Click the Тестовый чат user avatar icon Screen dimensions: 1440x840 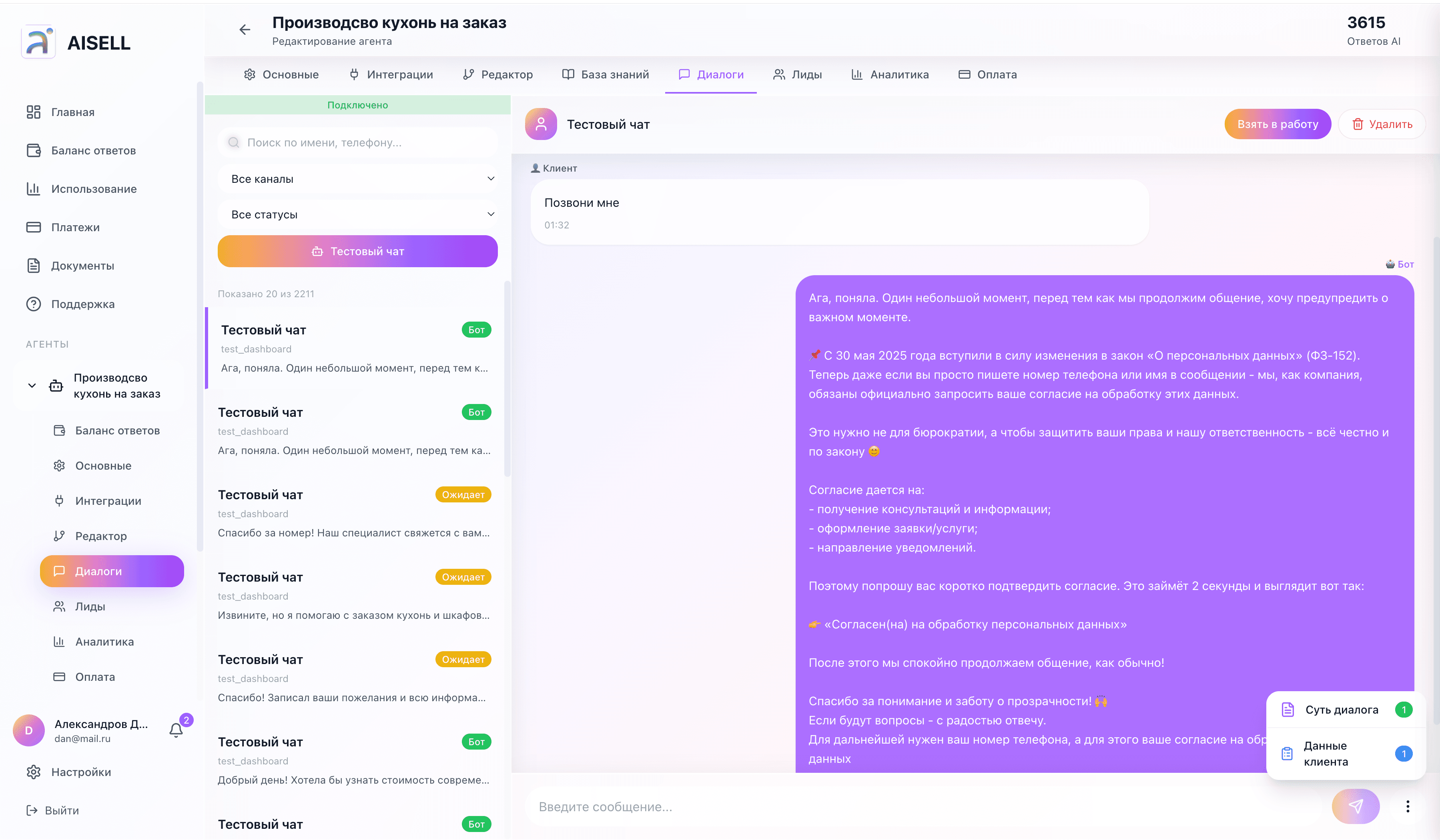click(x=541, y=124)
